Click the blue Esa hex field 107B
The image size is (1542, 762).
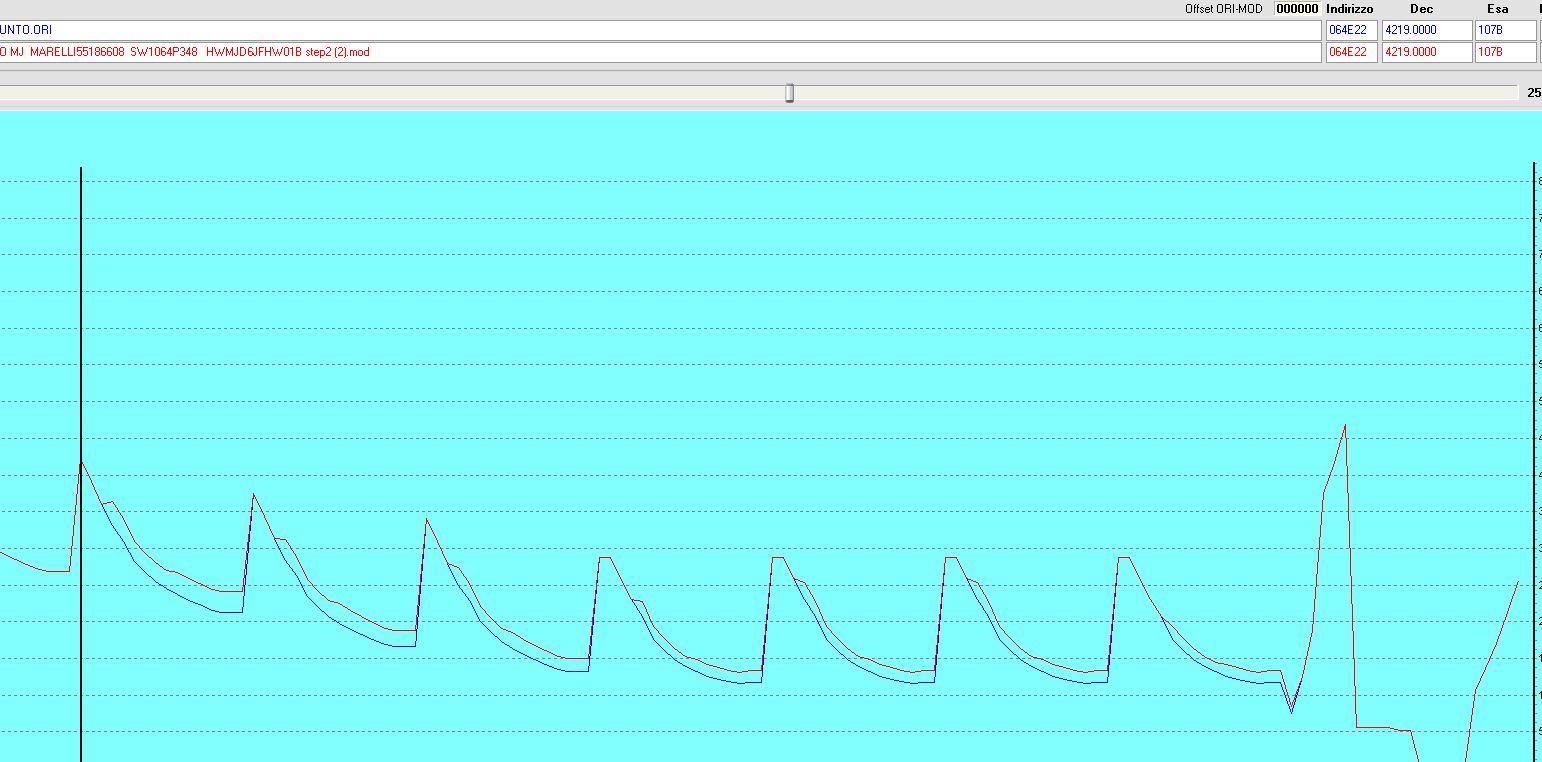tap(1504, 30)
